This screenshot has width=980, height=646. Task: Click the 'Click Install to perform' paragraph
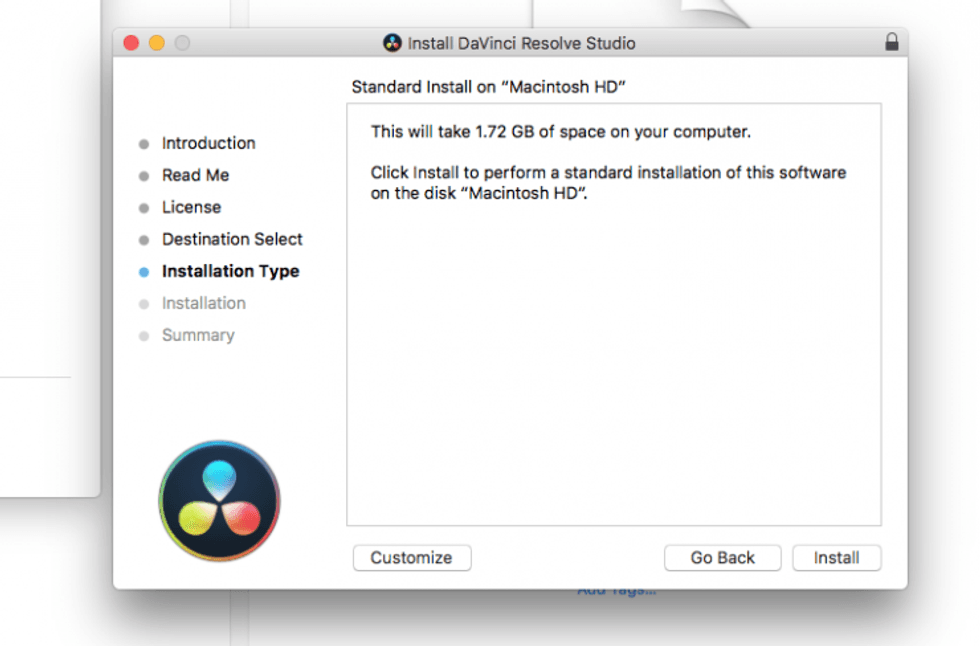[x=608, y=182]
